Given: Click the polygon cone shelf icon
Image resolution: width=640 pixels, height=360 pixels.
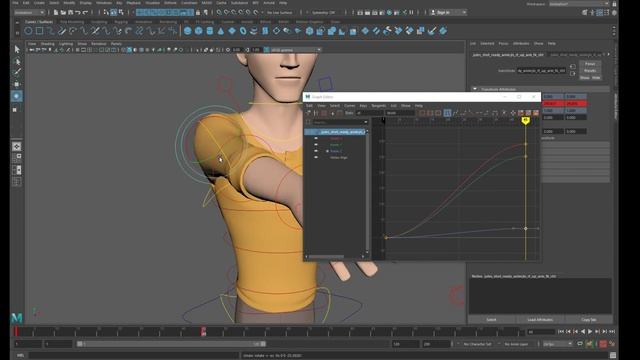Looking at the screenshot, I should click(x=221, y=31).
